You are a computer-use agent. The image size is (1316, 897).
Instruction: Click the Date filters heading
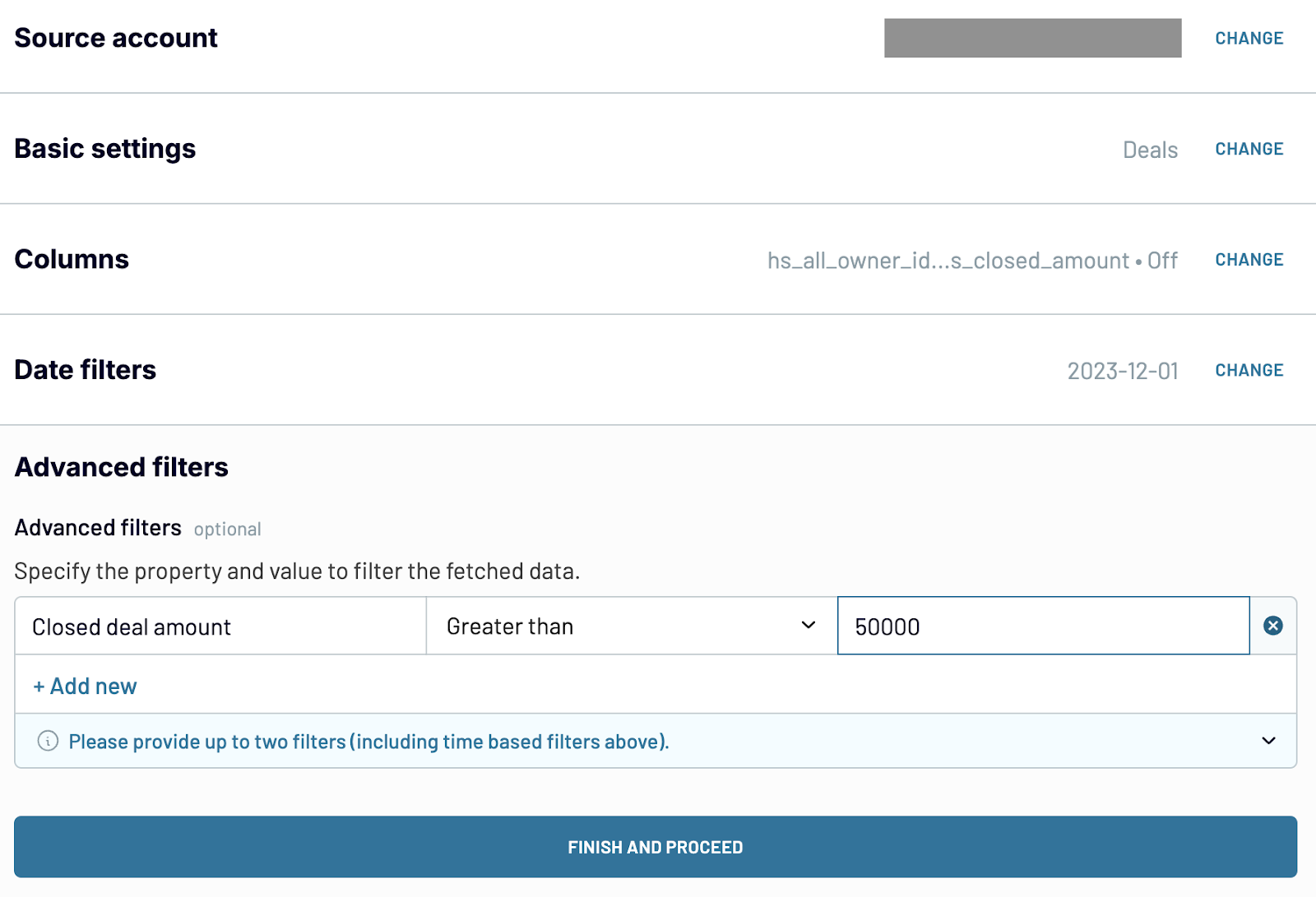[85, 369]
